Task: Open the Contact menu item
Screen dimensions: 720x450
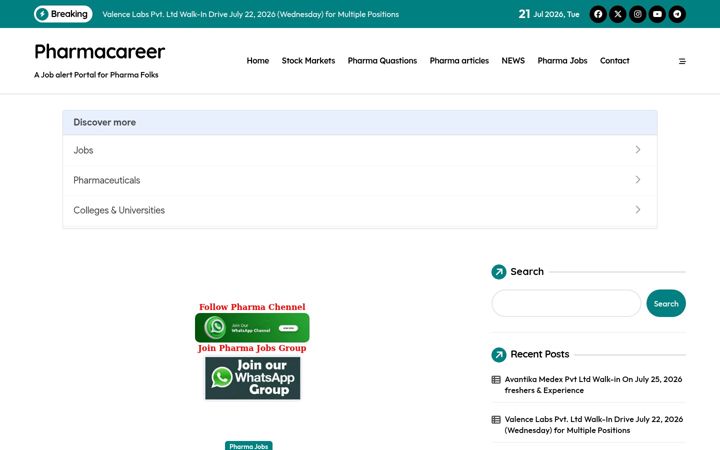Action: click(614, 61)
